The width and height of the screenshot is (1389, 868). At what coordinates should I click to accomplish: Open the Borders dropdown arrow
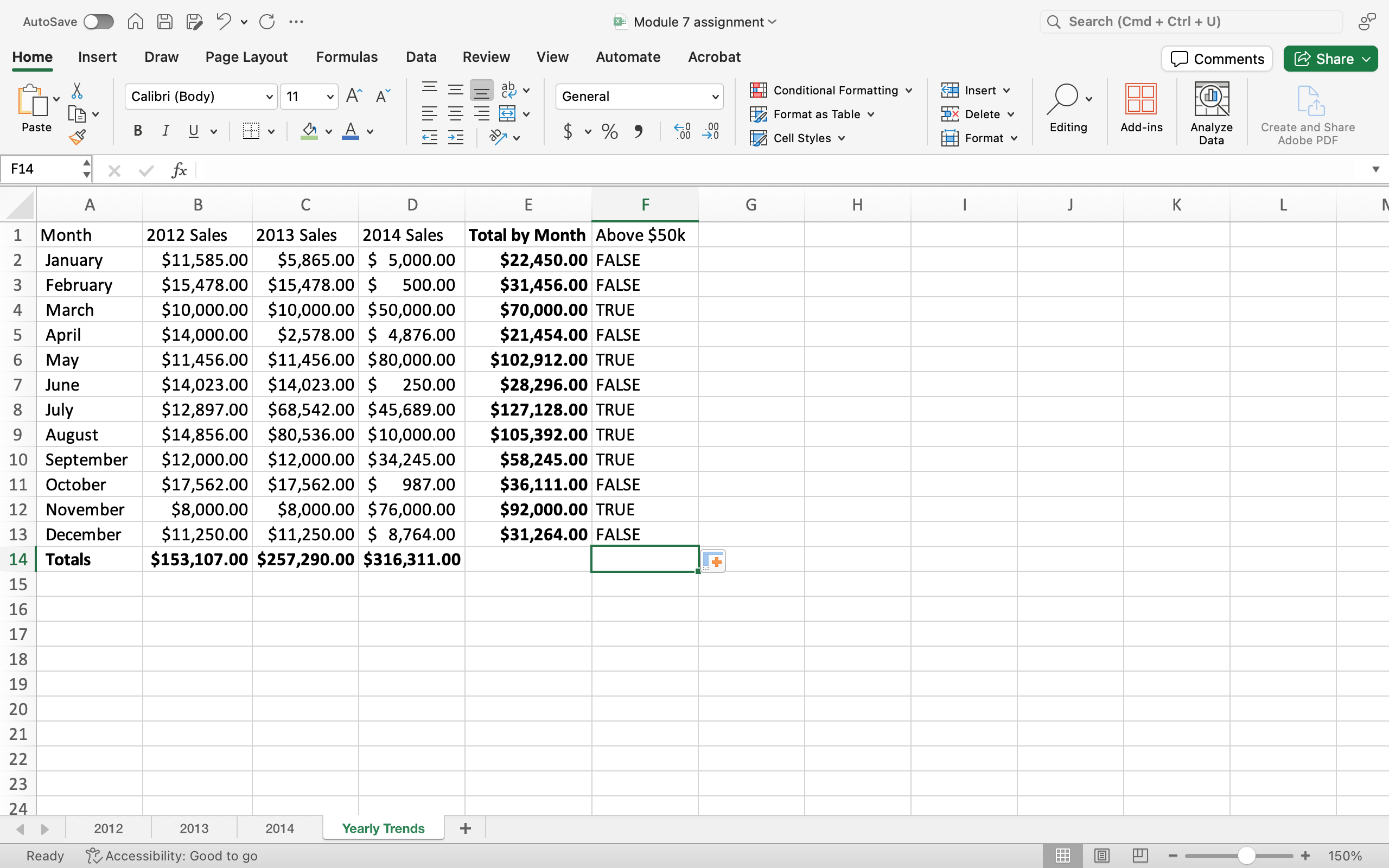pyautogui.click(x=271, y=131)
